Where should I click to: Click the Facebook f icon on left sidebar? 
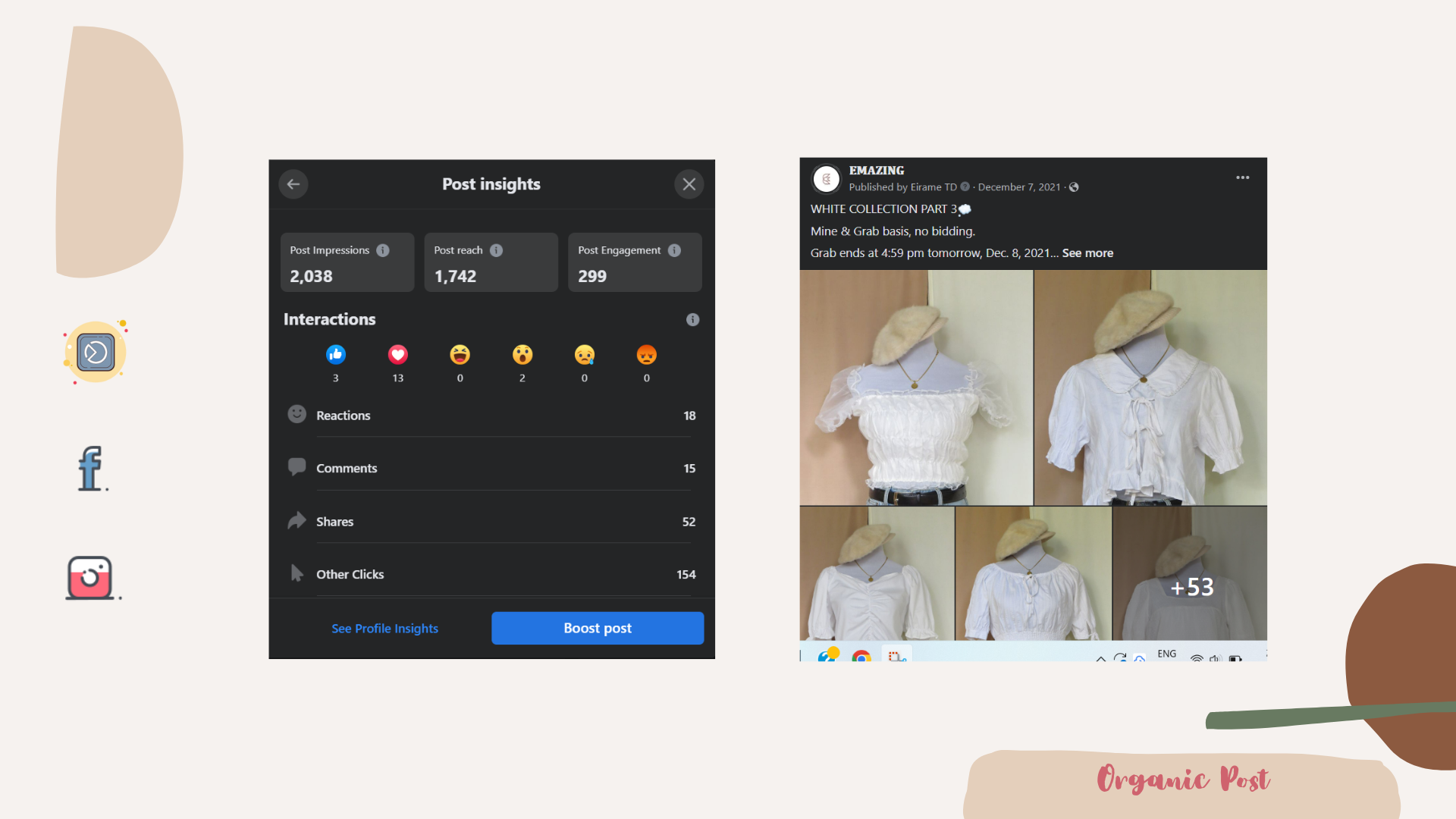click(90, 468)
